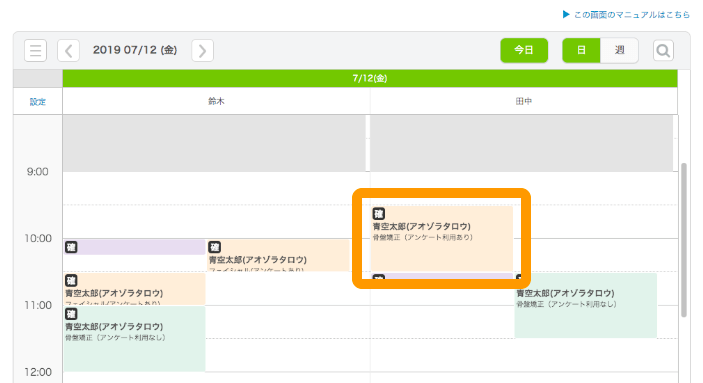Go to previous day with left chevron
This screenshot has width=703, height=383.
point(69,50)
